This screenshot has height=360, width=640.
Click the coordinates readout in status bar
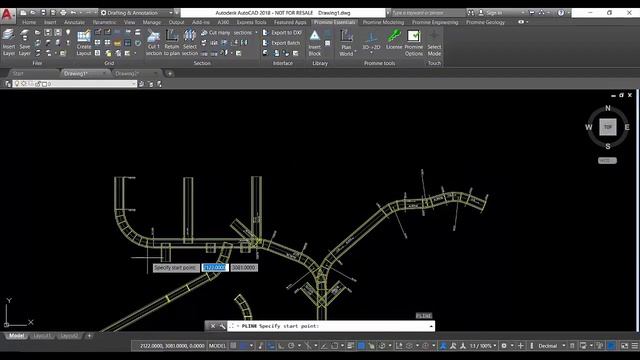pos(172,346)
